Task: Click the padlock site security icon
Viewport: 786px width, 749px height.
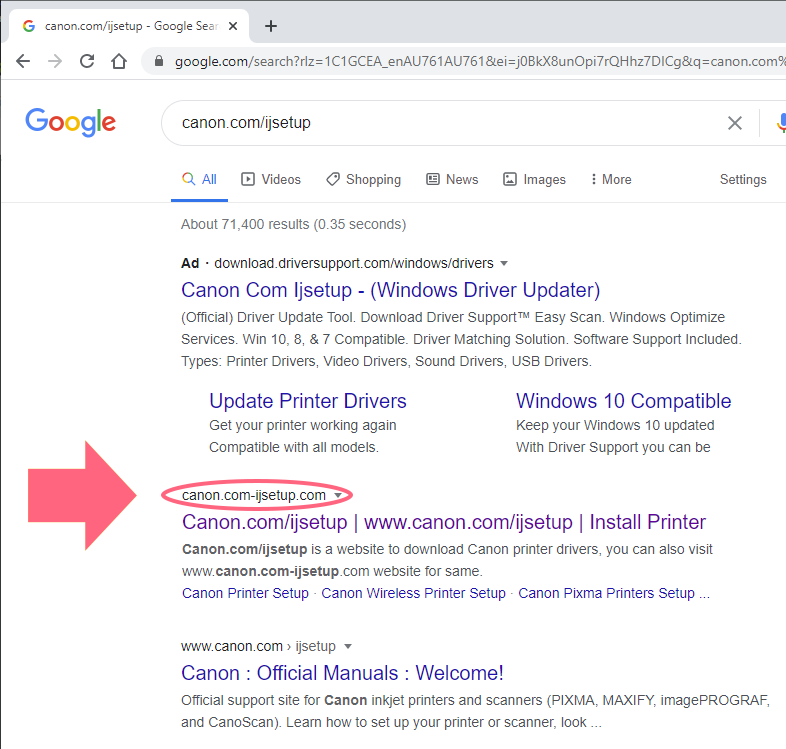Action: 159,61
